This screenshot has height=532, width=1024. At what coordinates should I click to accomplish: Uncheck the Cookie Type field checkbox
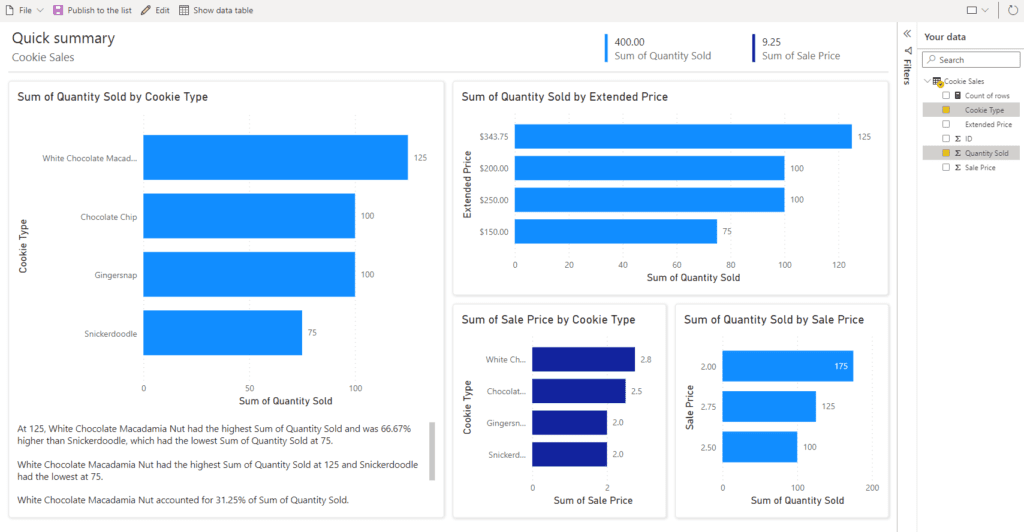[x=946, y=110]
